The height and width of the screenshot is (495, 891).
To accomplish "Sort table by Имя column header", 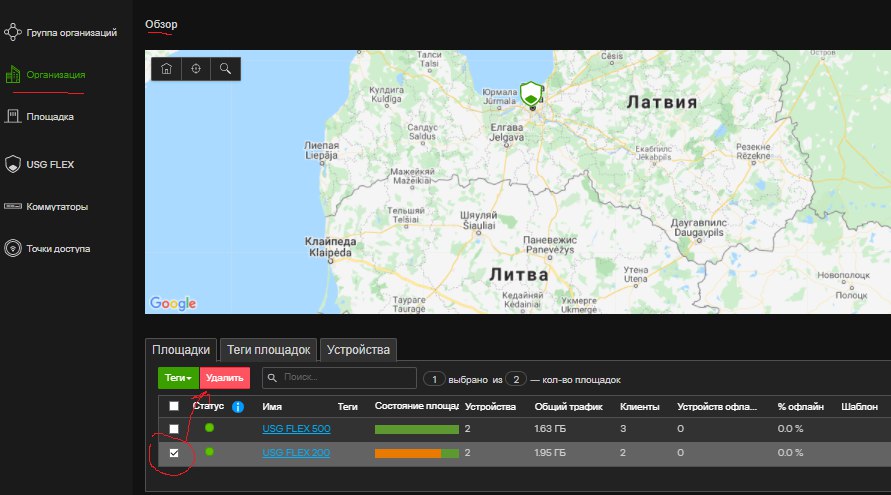I will click(x=272, y=407).
